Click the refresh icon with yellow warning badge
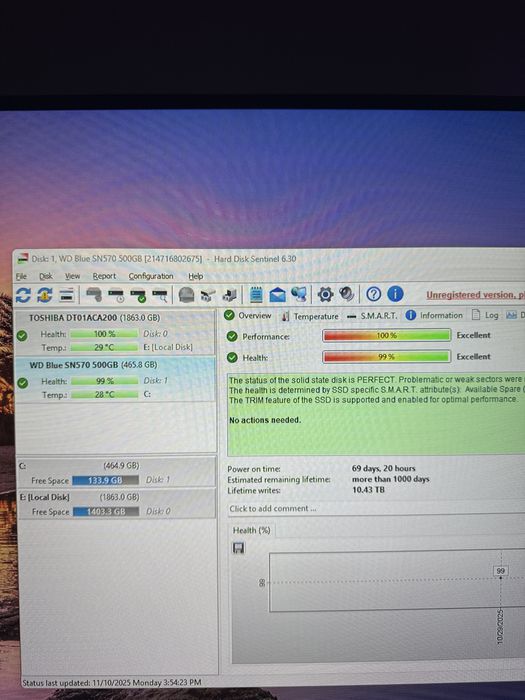 [45, 295]
